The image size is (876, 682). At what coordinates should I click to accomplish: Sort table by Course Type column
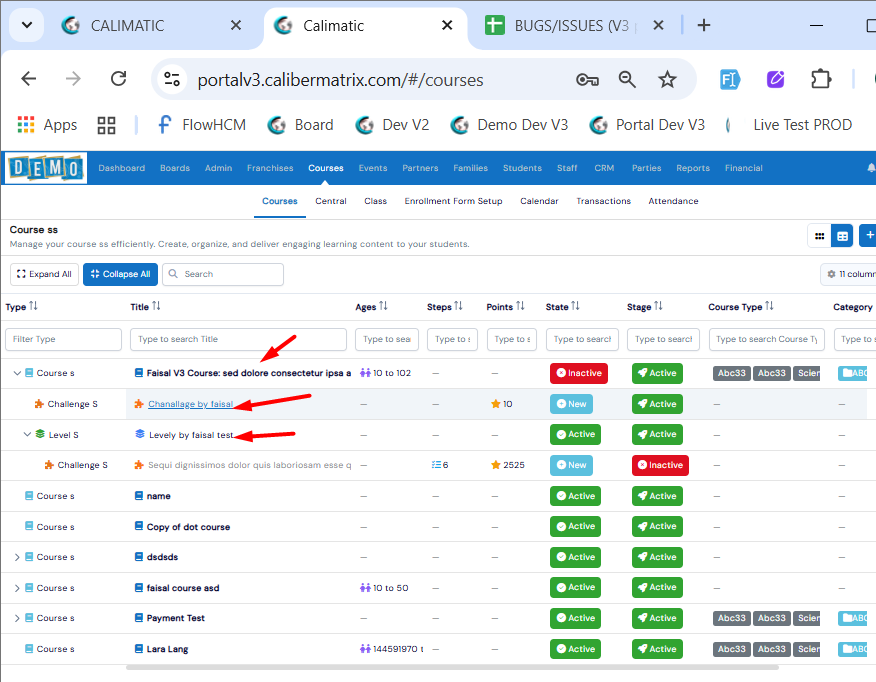[769, 306]
